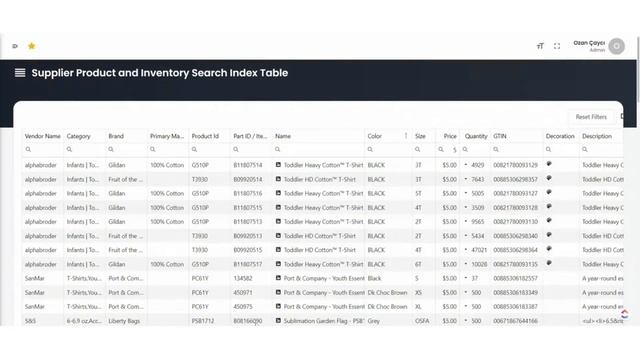Expand quantity arrow next to 47021
Image resolution: width=640 pixels, height=360 pixels.
point(466,250)
